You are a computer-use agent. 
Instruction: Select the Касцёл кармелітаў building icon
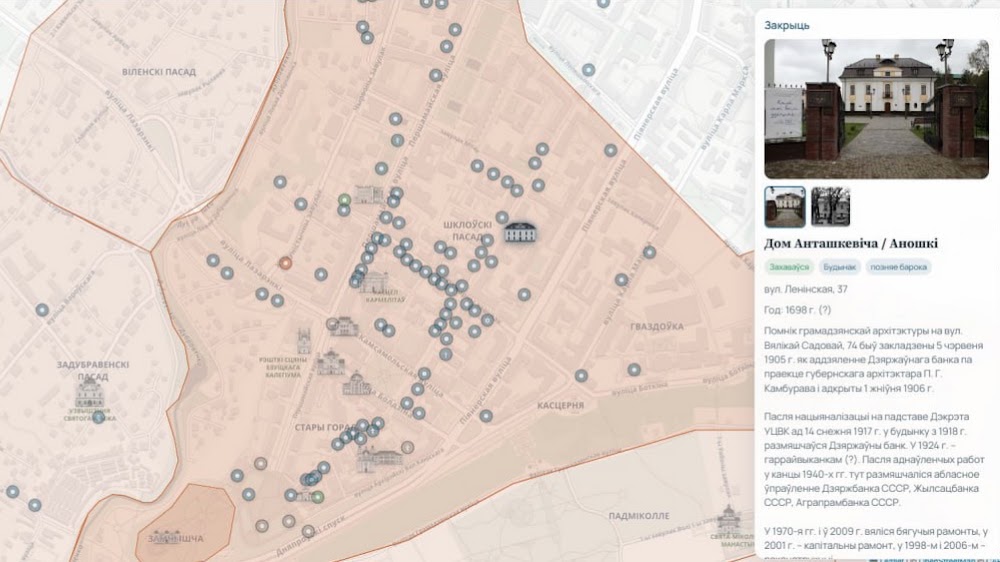[x=375, y=281]
